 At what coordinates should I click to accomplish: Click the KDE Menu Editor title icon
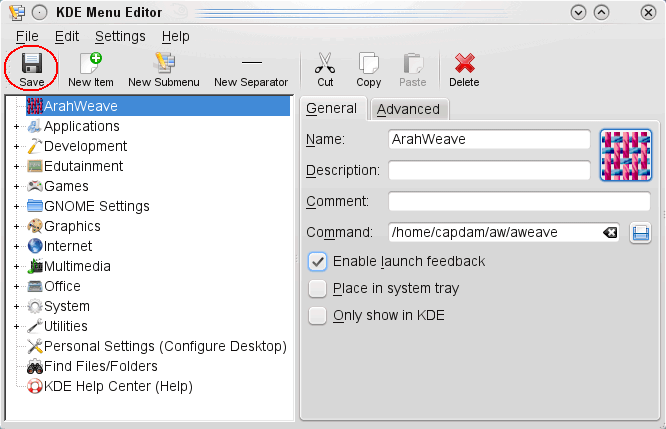coord(17,12)
